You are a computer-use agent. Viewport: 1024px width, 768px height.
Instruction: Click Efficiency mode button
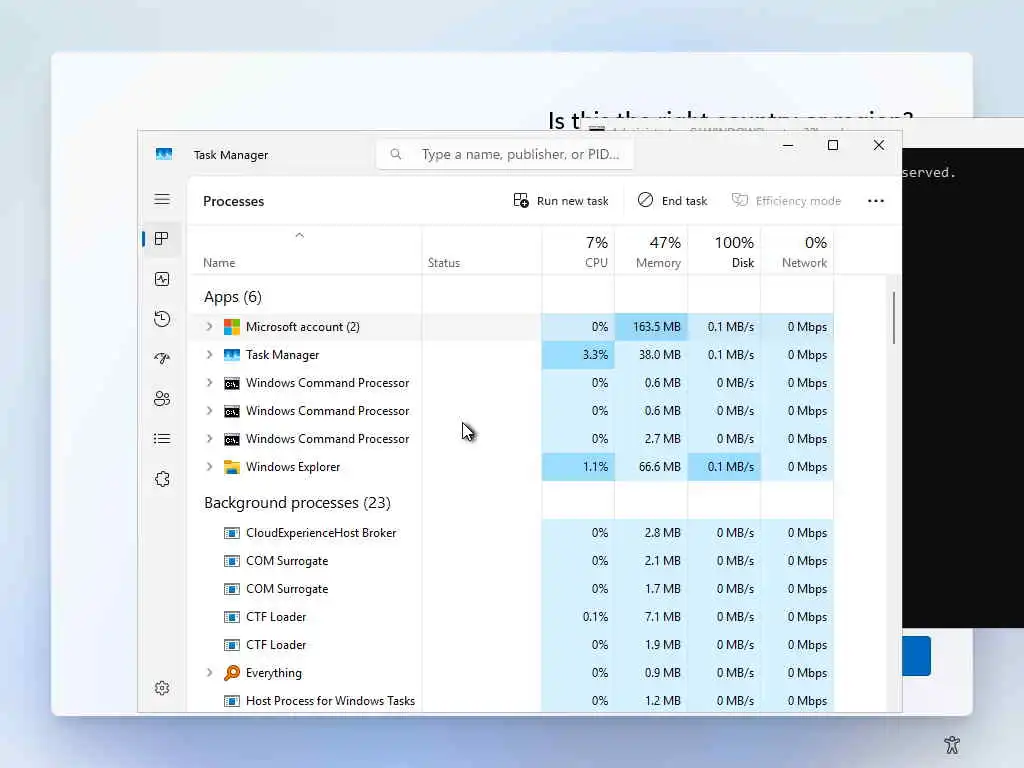(786, 200)
